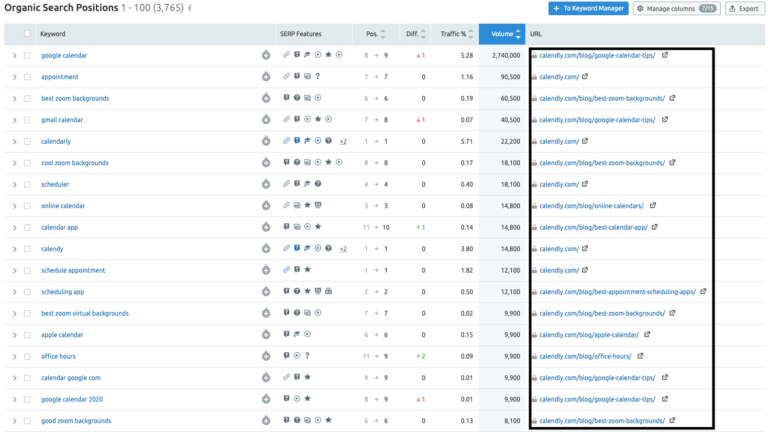Check the calendarly row checkbox

tap(27, 142)
